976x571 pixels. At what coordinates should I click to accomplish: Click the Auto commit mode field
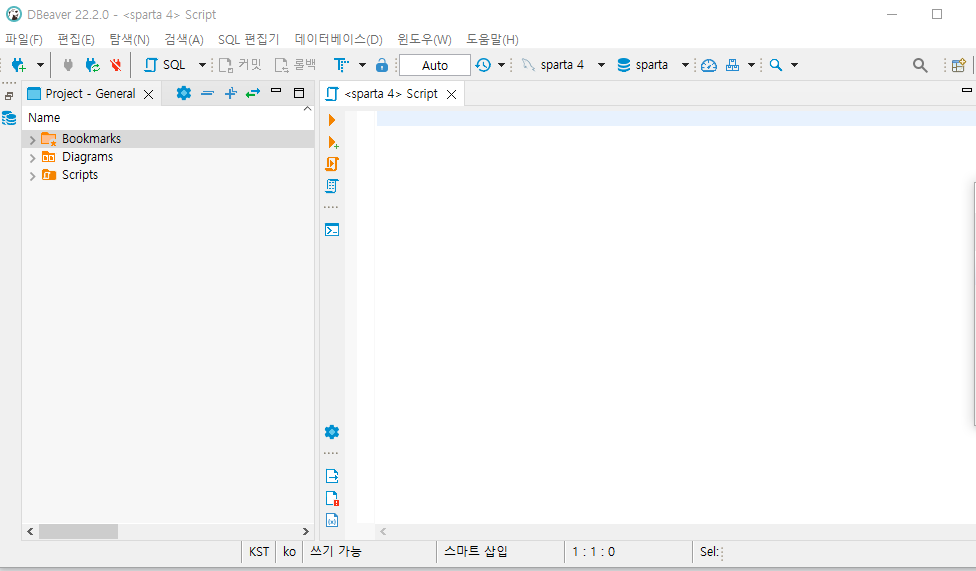434,65
